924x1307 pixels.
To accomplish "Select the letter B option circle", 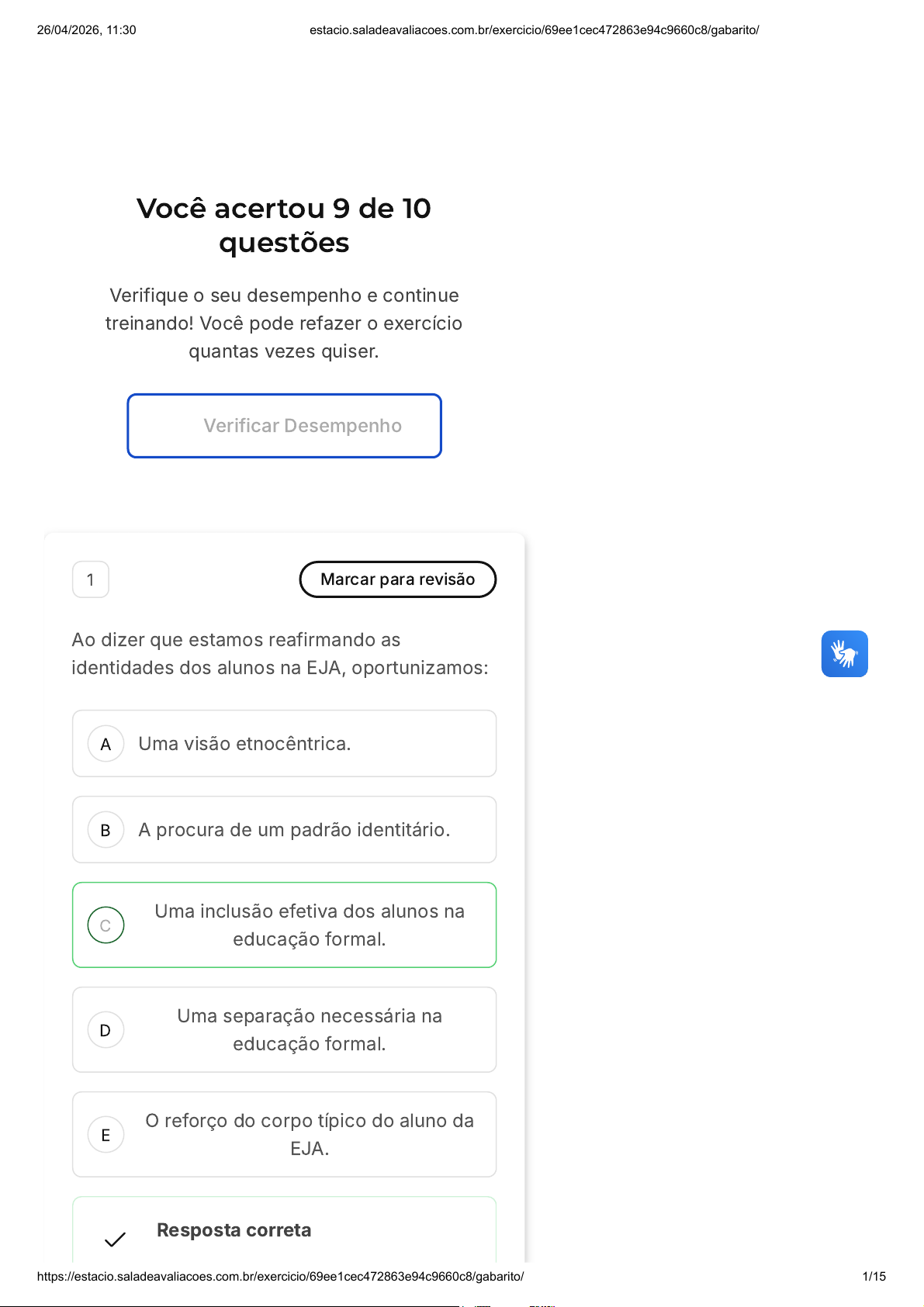I will pos(106,830).
